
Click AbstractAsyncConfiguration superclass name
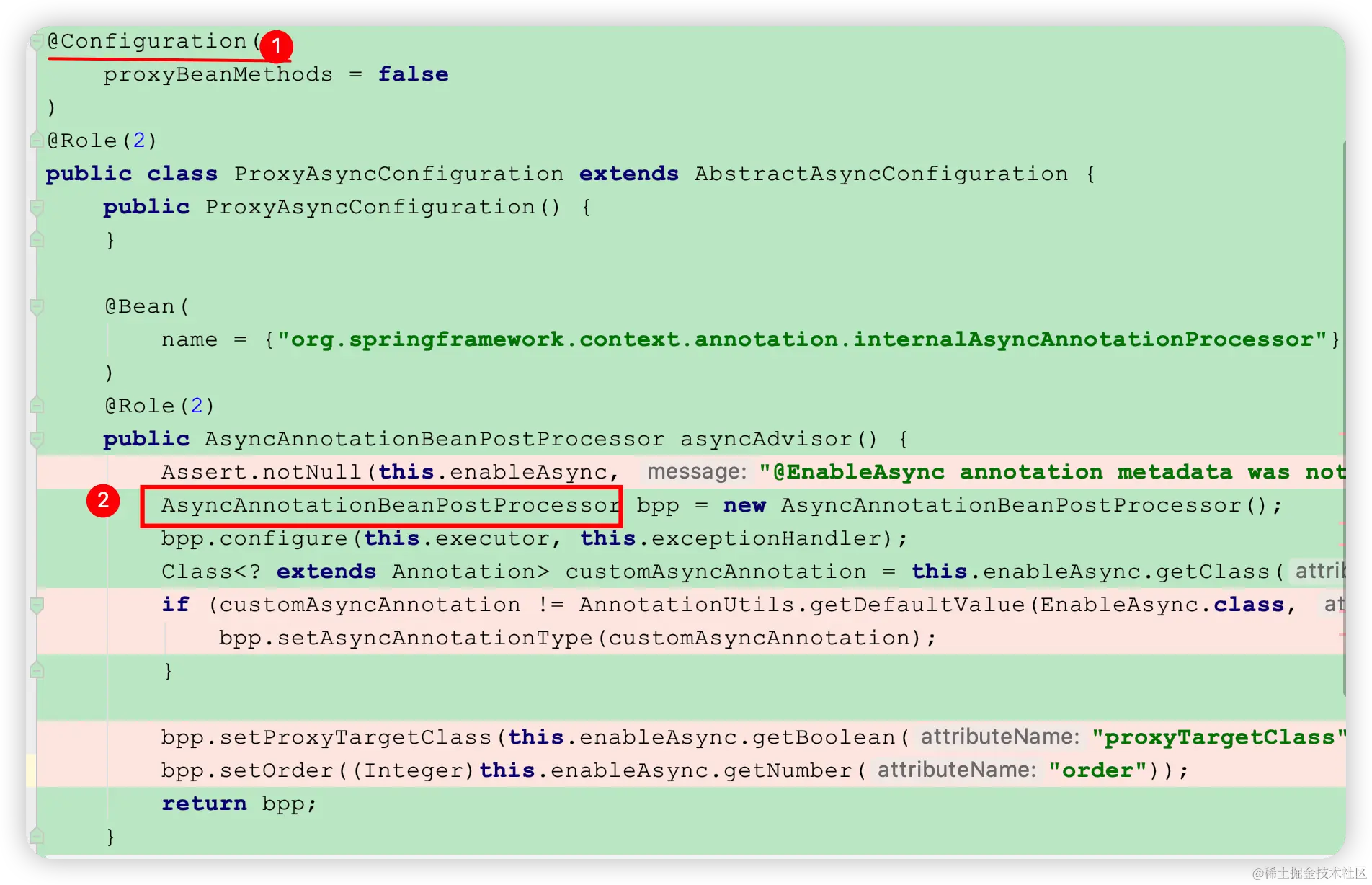click(x=881, y=174)
